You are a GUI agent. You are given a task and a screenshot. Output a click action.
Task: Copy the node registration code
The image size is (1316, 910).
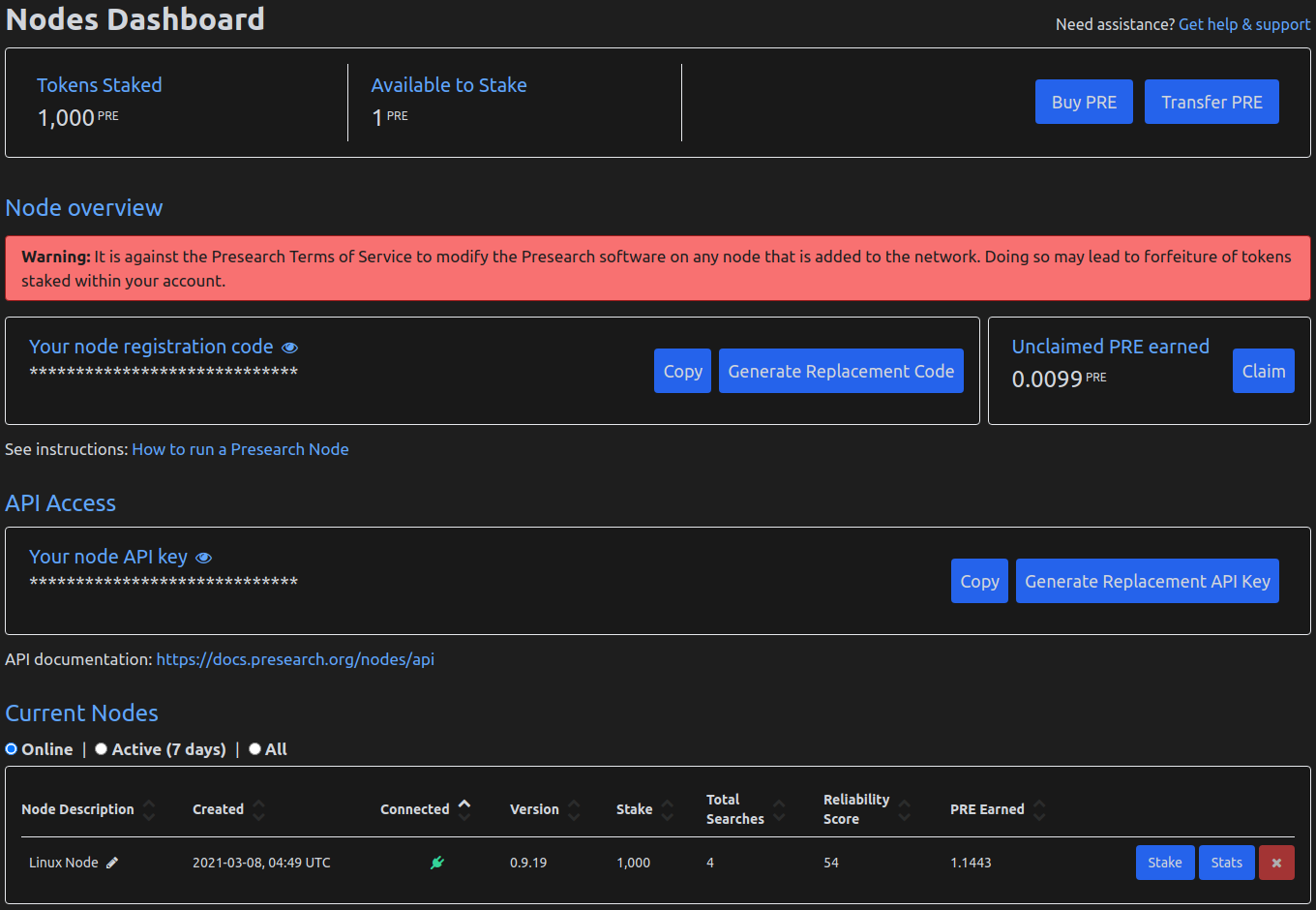[682, 371]
